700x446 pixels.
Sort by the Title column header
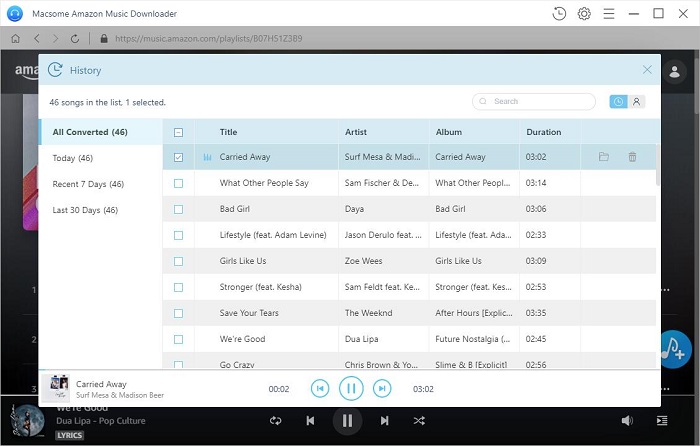[x=228, y=132]
